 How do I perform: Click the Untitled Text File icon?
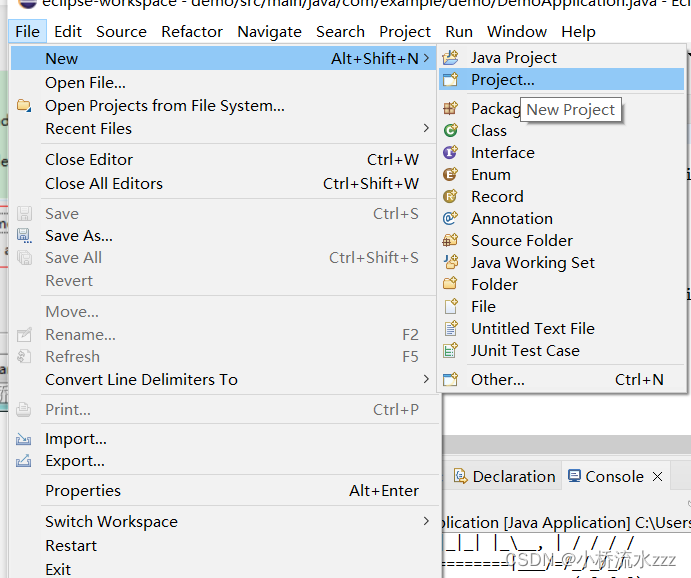pos(451,328)
